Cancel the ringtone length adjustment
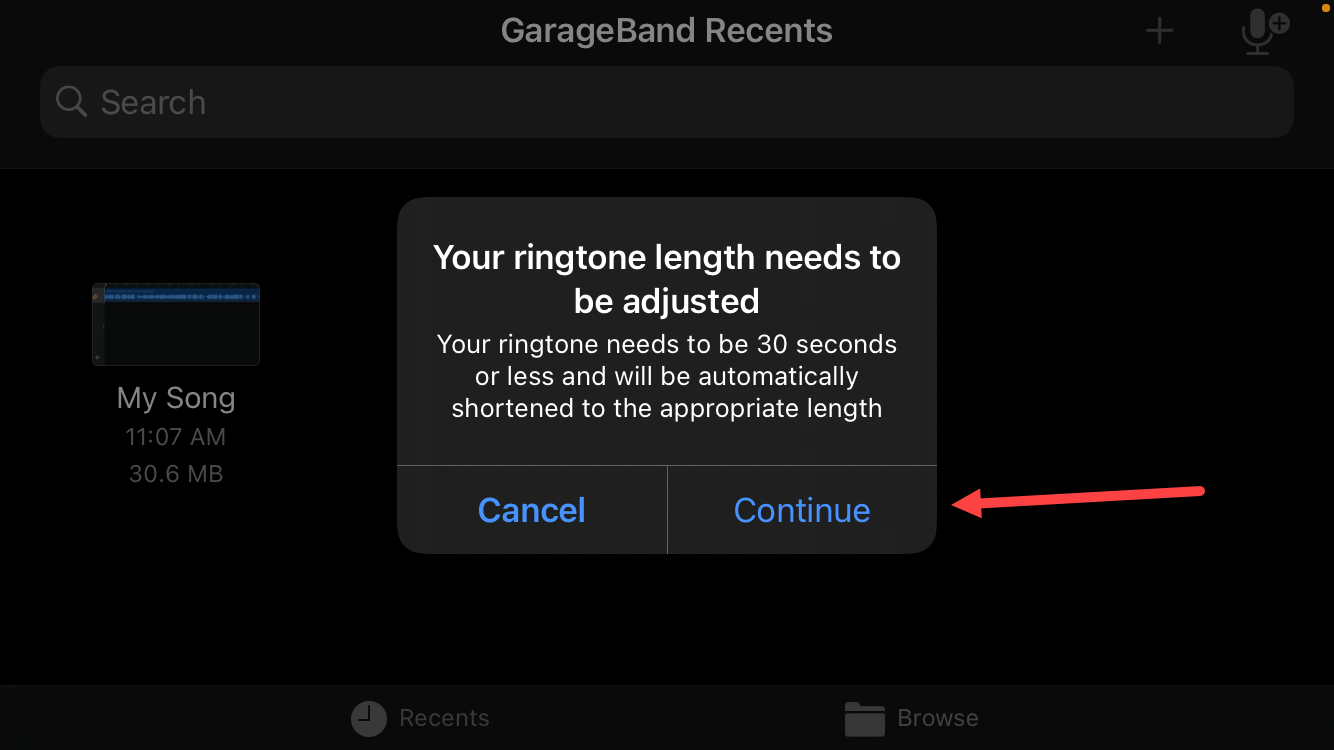 click(x=532, y=510)
